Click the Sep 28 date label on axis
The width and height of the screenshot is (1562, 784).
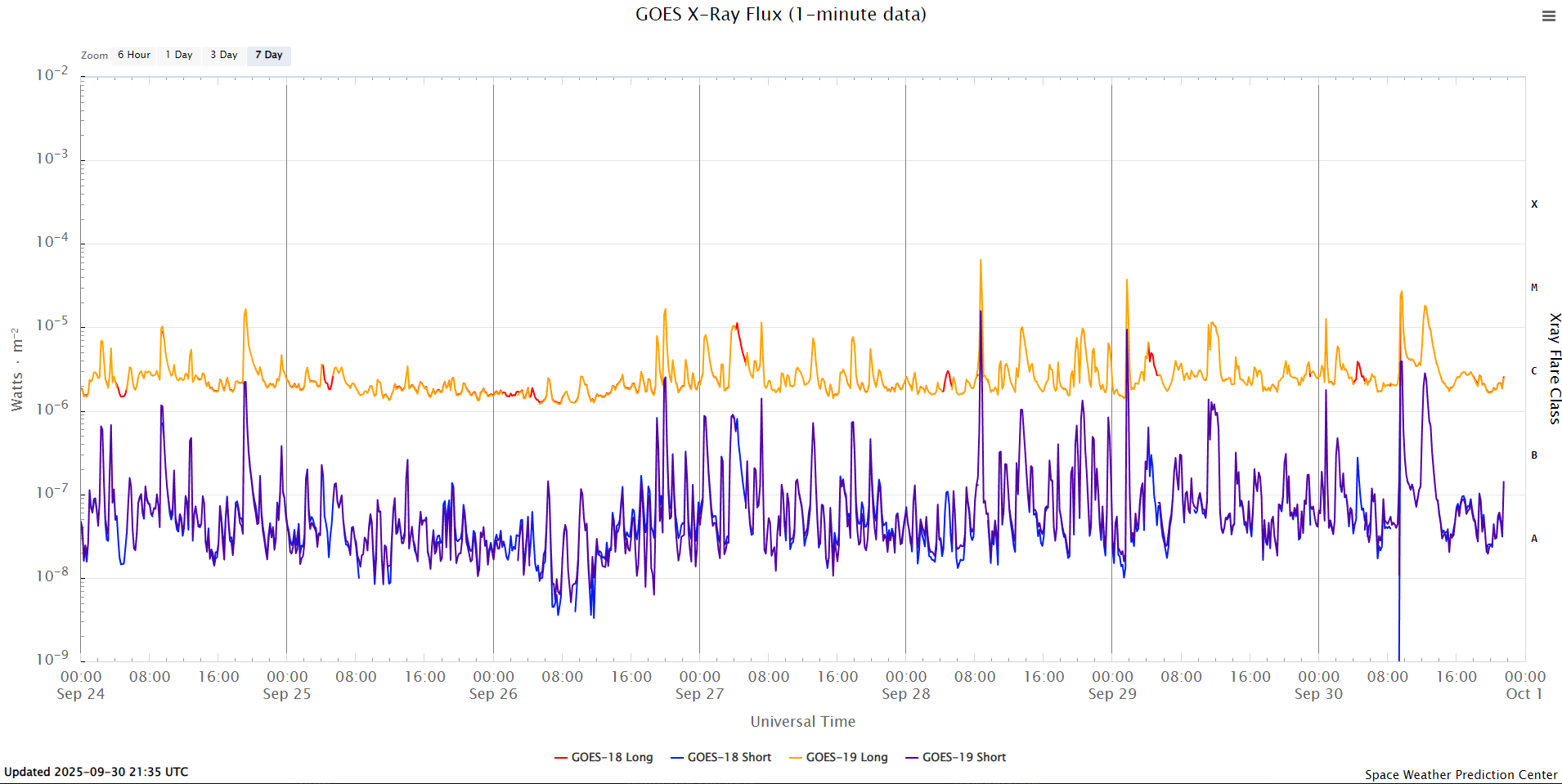pyautogui.click(x=905, y=694)
